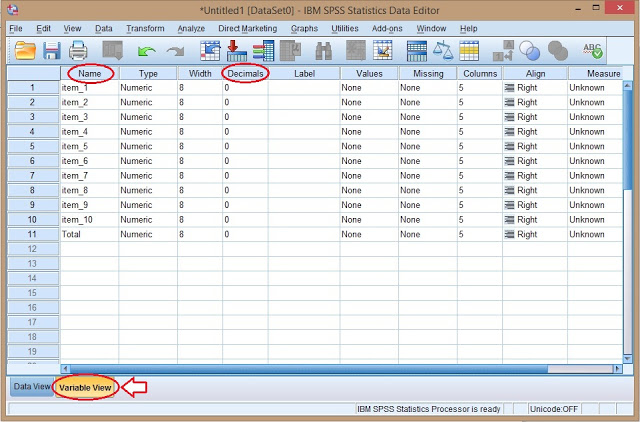640x422 pixels.
Task: Click the horizontal scrollbar left arrow
Action: (65, 369)
